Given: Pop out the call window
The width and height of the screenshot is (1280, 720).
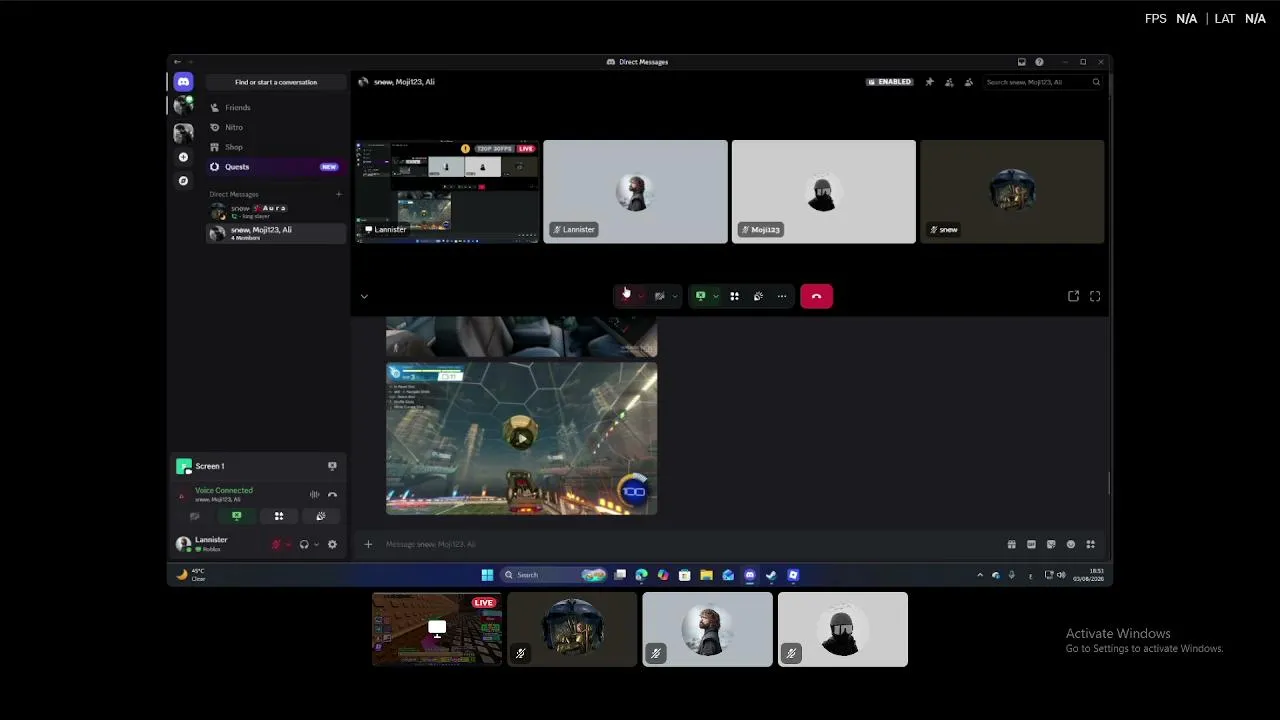Looking at the screenshot, I should (1073, 296).
